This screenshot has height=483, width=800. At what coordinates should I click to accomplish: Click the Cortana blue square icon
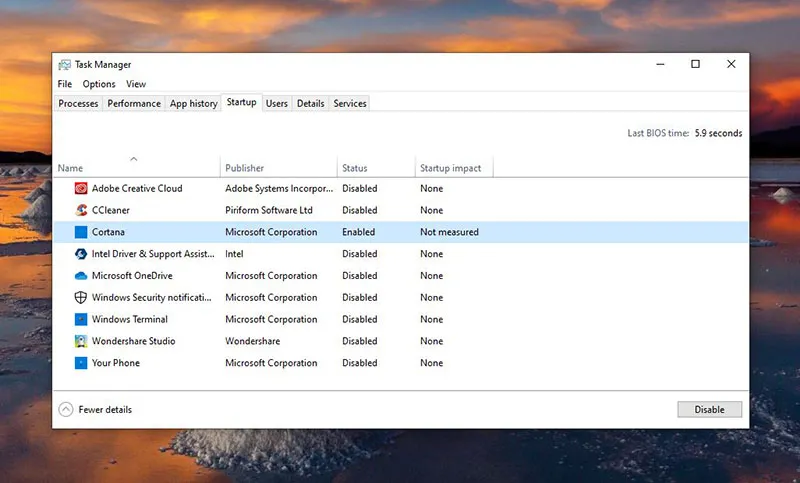click(81, 232)
